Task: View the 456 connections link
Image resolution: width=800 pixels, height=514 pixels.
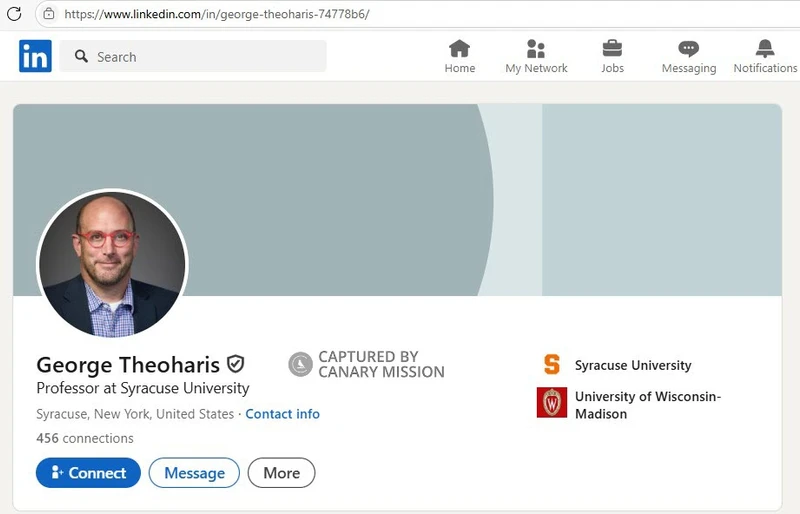Action: pyautogui.click(x=85, y=438)
